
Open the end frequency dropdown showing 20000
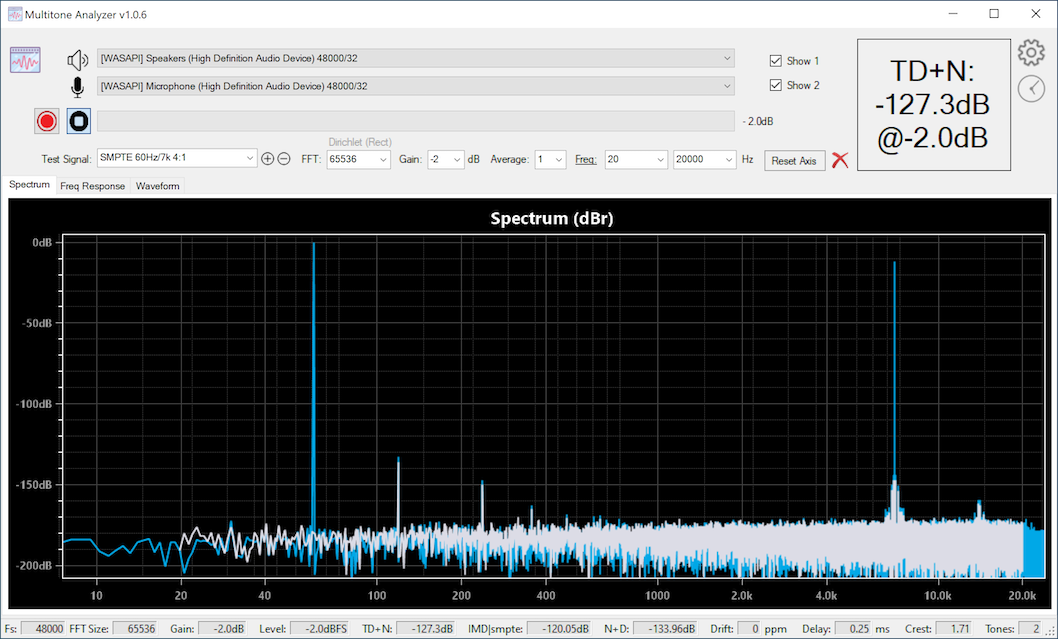(x=704, y=159)
